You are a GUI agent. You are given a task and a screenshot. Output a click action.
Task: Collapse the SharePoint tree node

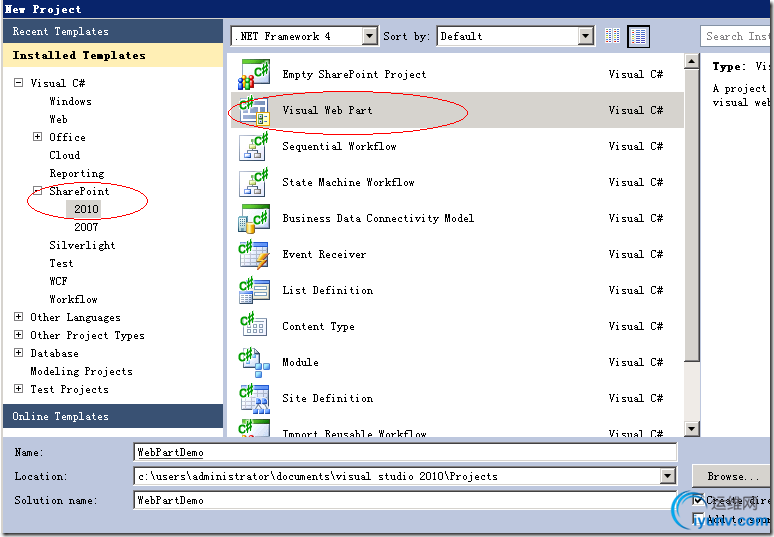pos(37,191)
